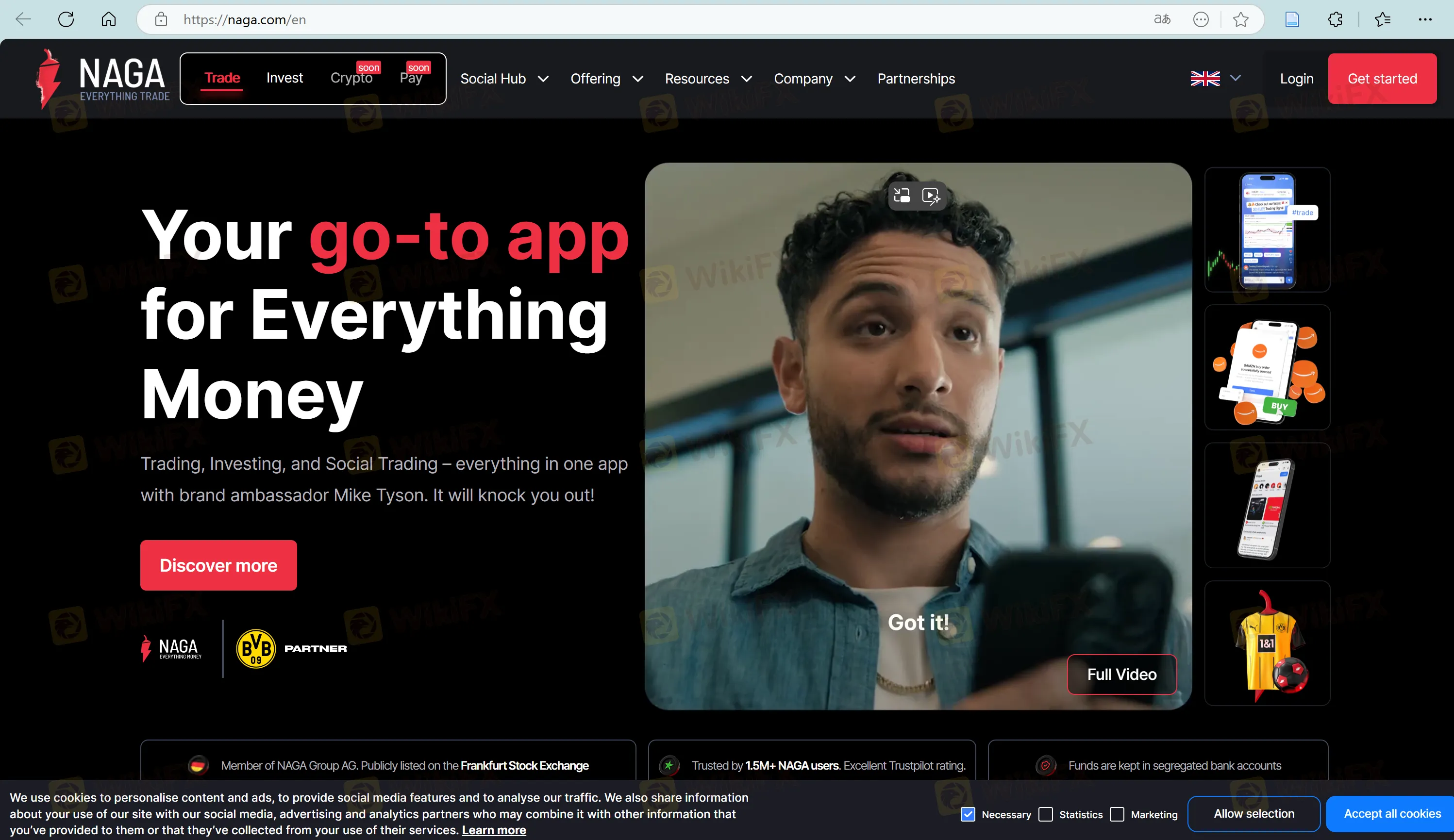Select the BVB jersey thumbnail

click(x=1267, y=643)
